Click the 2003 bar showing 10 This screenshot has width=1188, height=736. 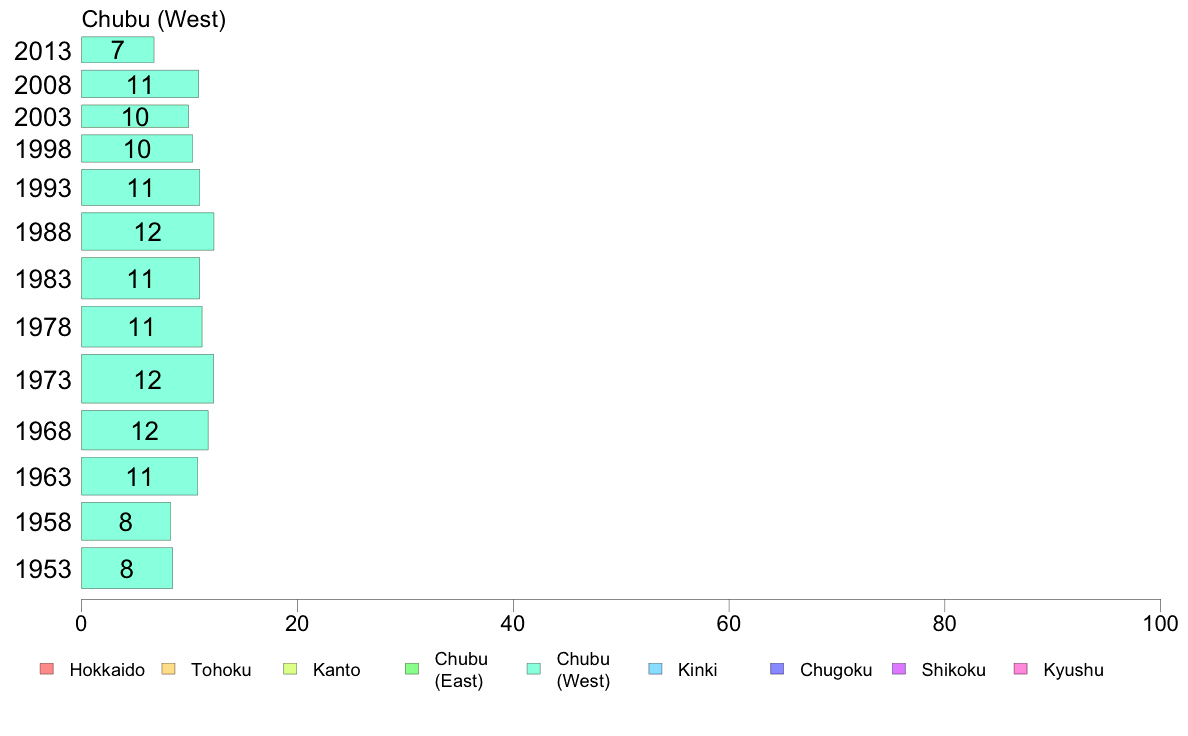(x=135, y=116)
